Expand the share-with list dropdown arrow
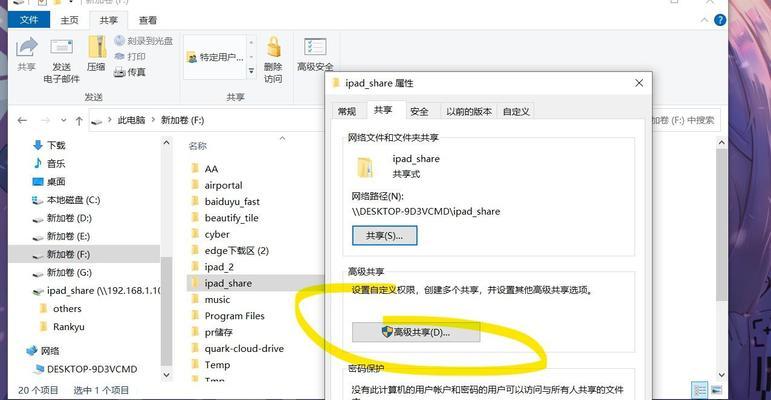771x400 pixels. pyautogui.click(x=251, y=71)
